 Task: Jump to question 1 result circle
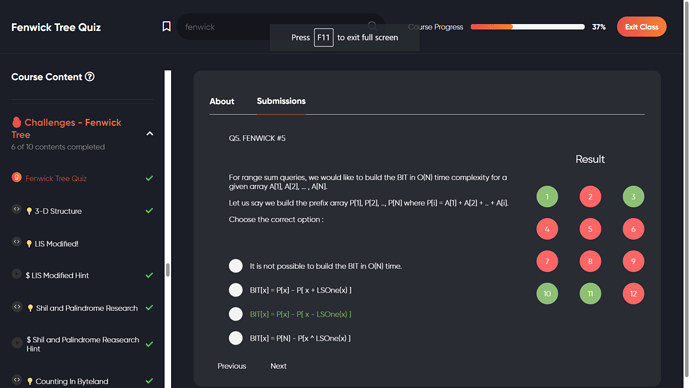tap(547, 197)
